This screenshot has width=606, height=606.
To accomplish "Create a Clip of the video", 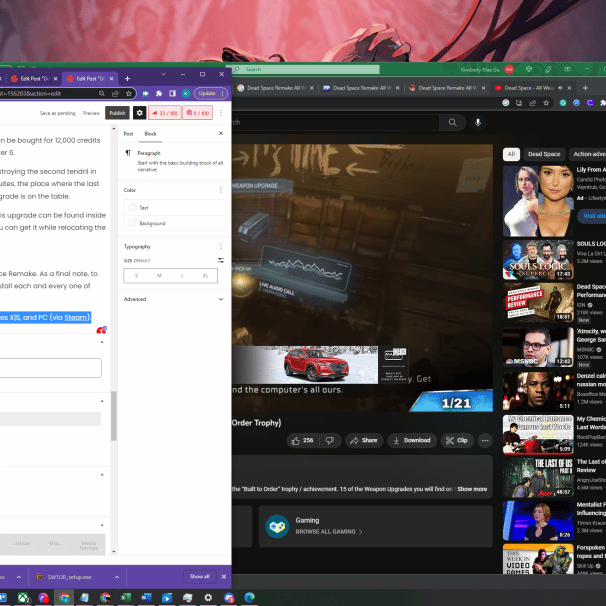I will coord(457,440).
